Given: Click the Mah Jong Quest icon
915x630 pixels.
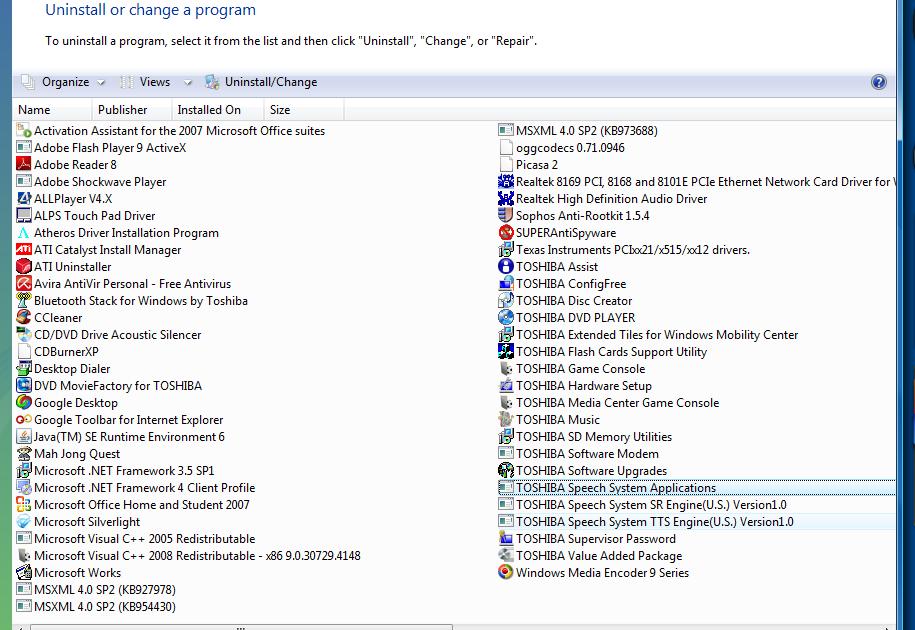Looking at the screenshot, I should click(23, 453).
